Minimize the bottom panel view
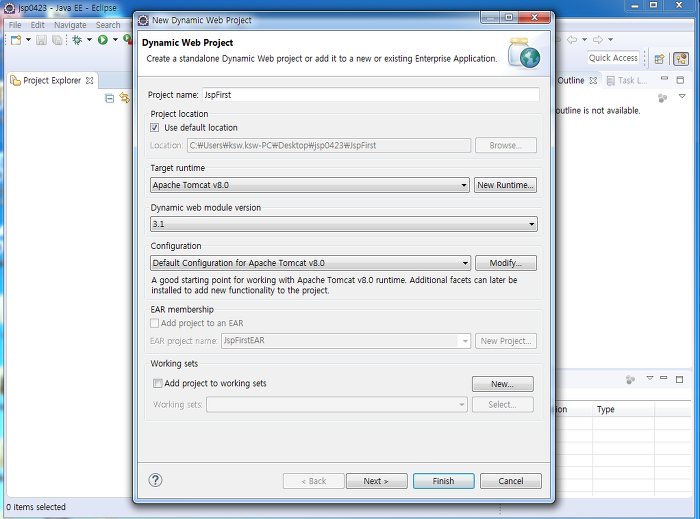 point(664,378)
